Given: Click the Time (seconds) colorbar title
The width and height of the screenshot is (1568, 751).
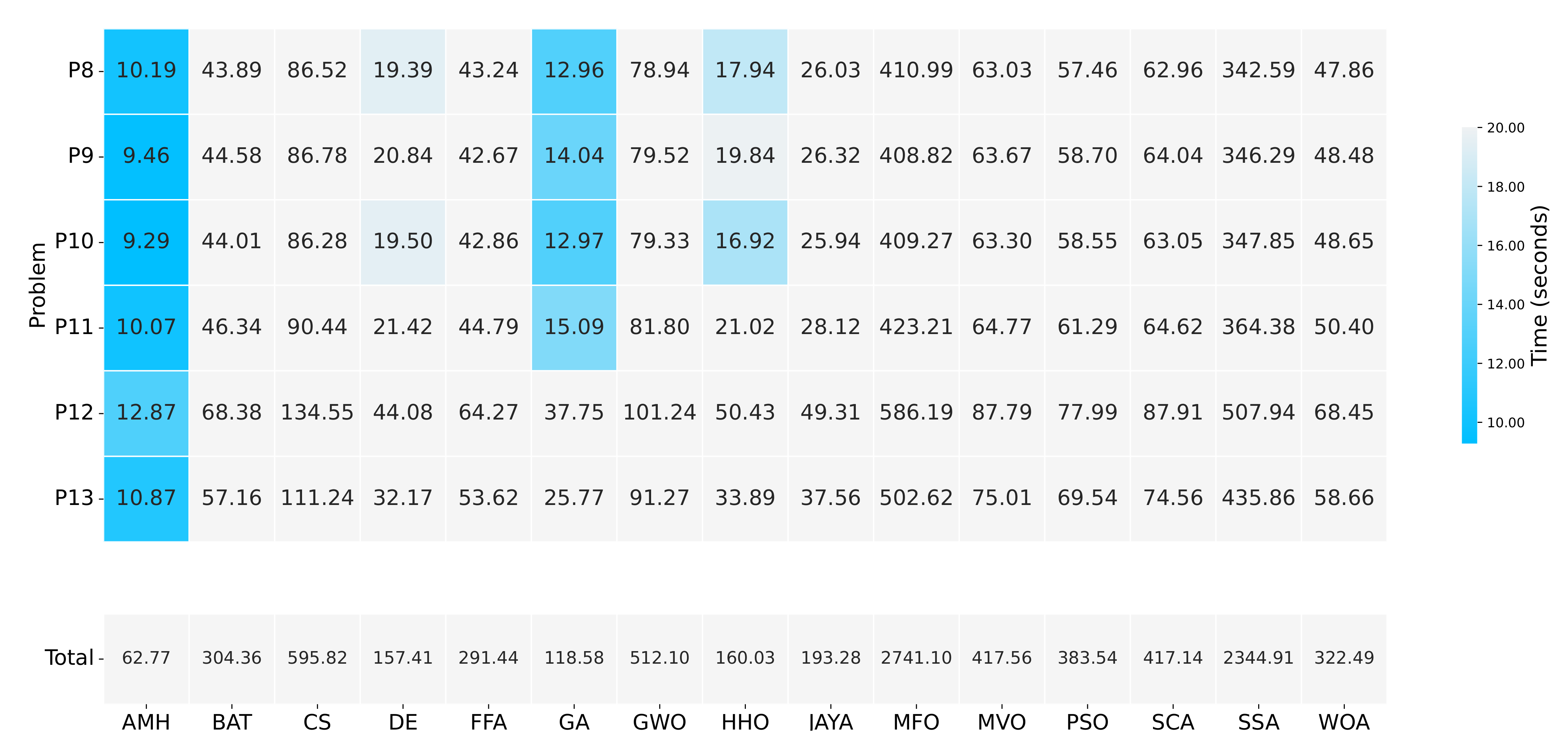Looking at the screenshot, I should [1539, 285].
